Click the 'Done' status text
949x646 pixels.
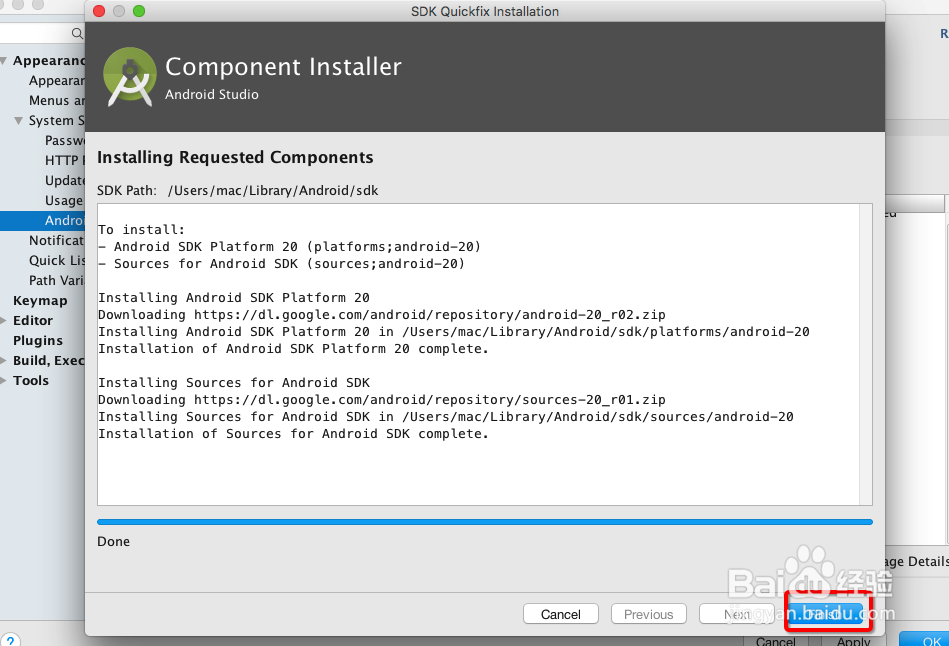click(x=113, y=541)
